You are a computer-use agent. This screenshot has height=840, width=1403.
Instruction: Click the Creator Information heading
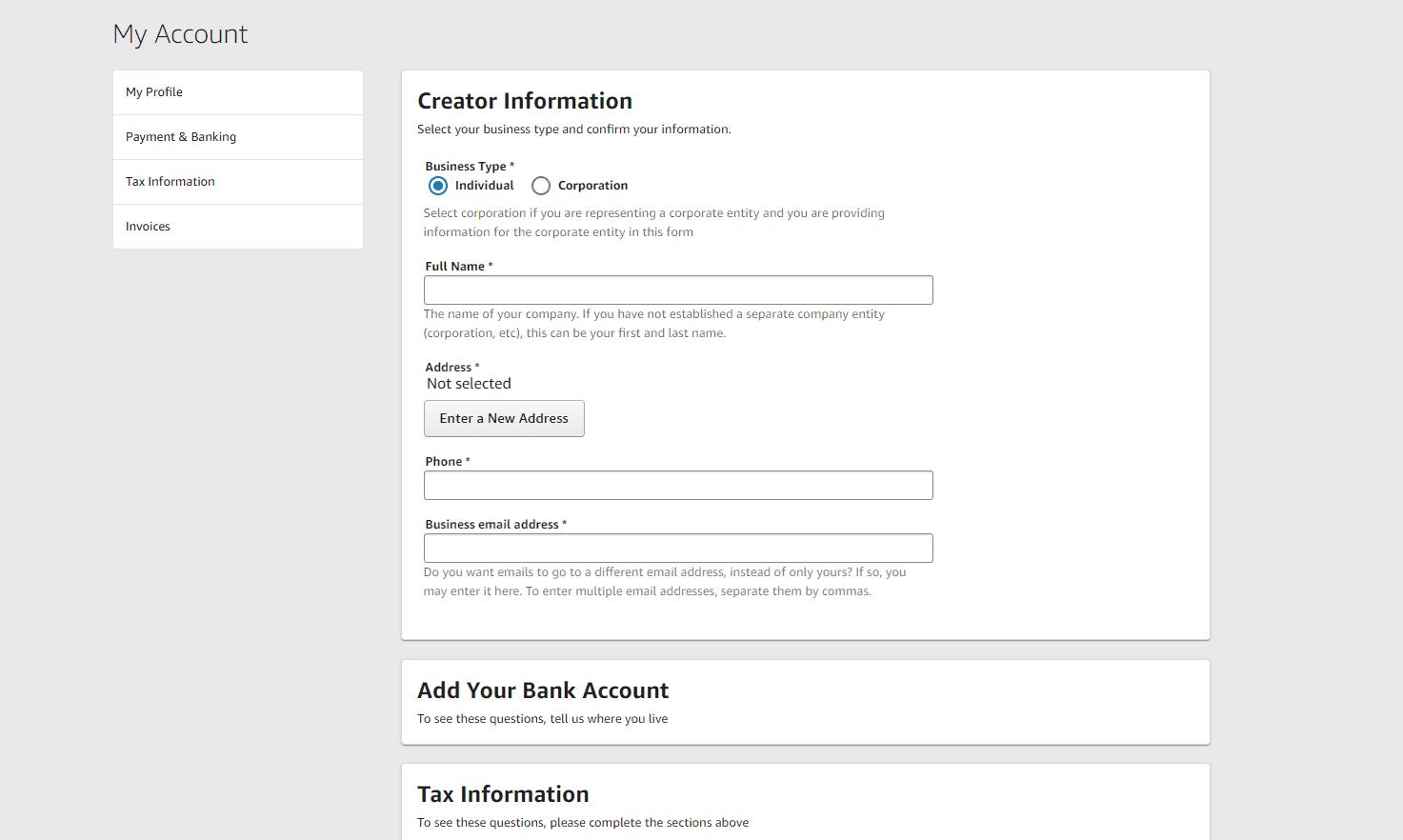pos(525,101)
